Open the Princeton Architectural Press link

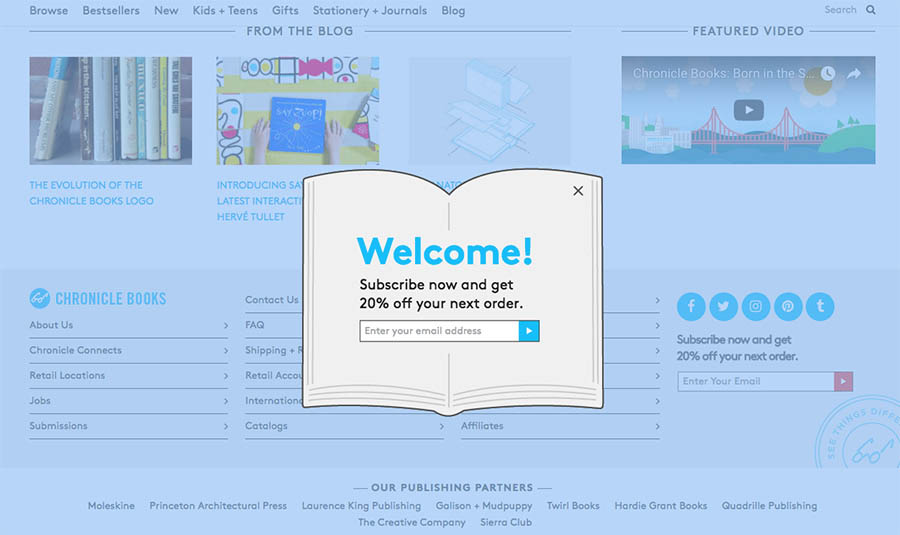[x=218, y=506]
